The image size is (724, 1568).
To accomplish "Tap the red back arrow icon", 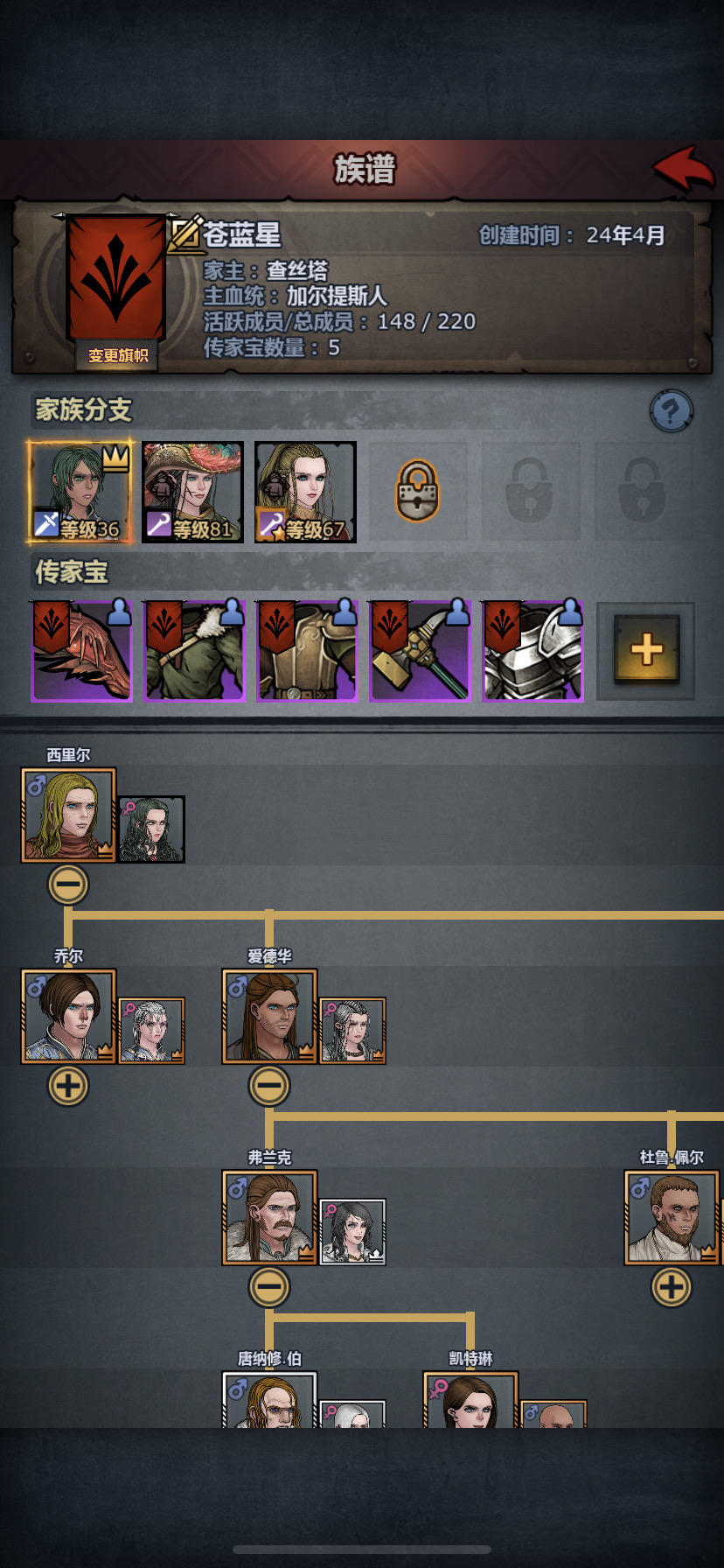I will 684,169.
